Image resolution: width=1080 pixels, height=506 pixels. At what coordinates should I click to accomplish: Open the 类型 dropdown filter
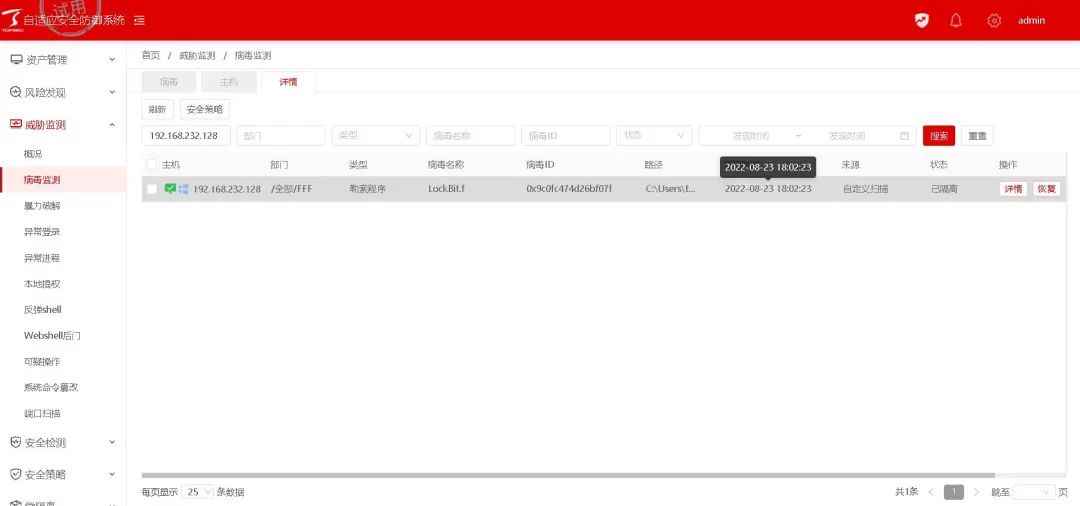pos(376,136)
